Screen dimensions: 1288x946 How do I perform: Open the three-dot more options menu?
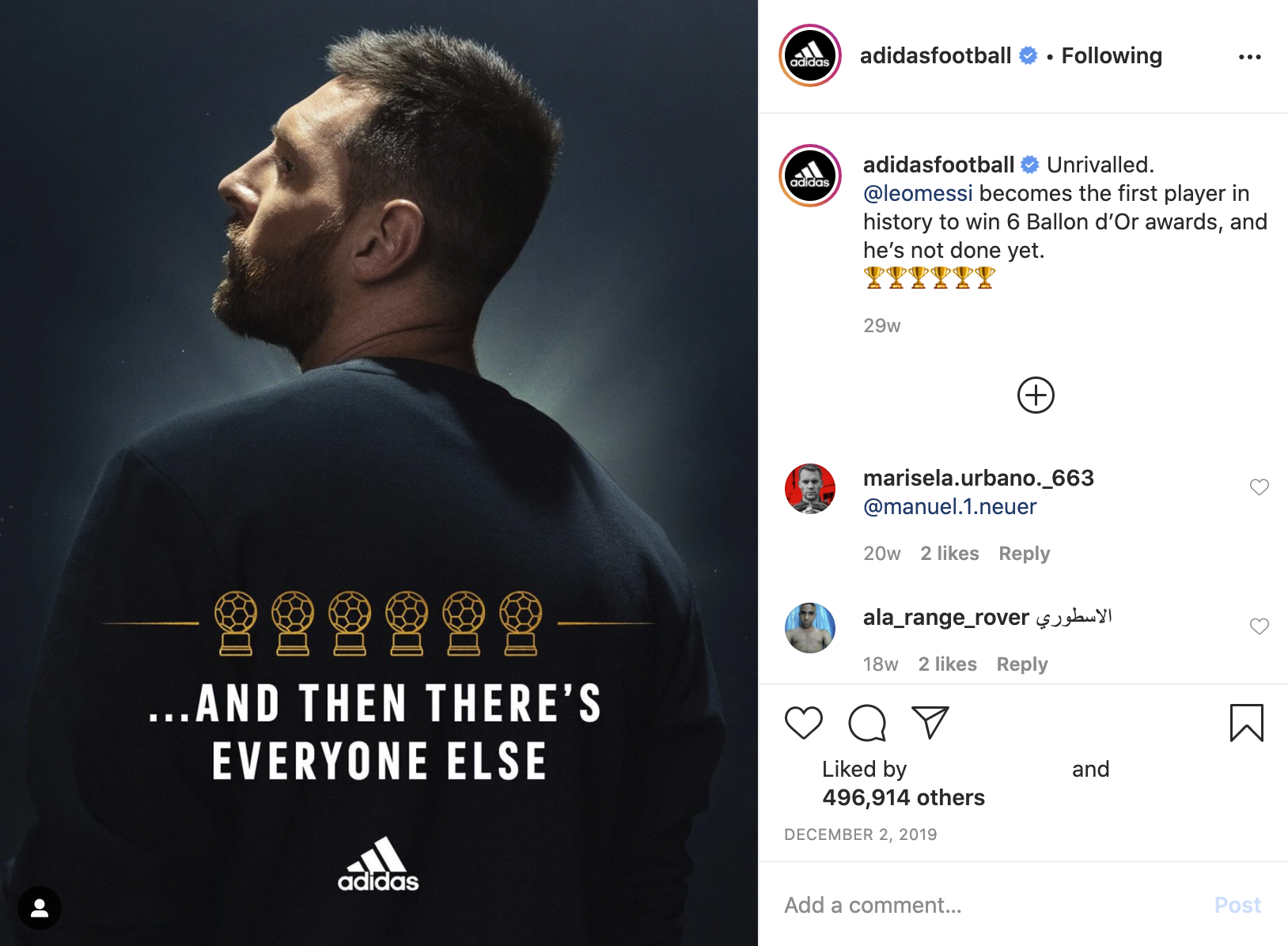[x=1250, y=57]
